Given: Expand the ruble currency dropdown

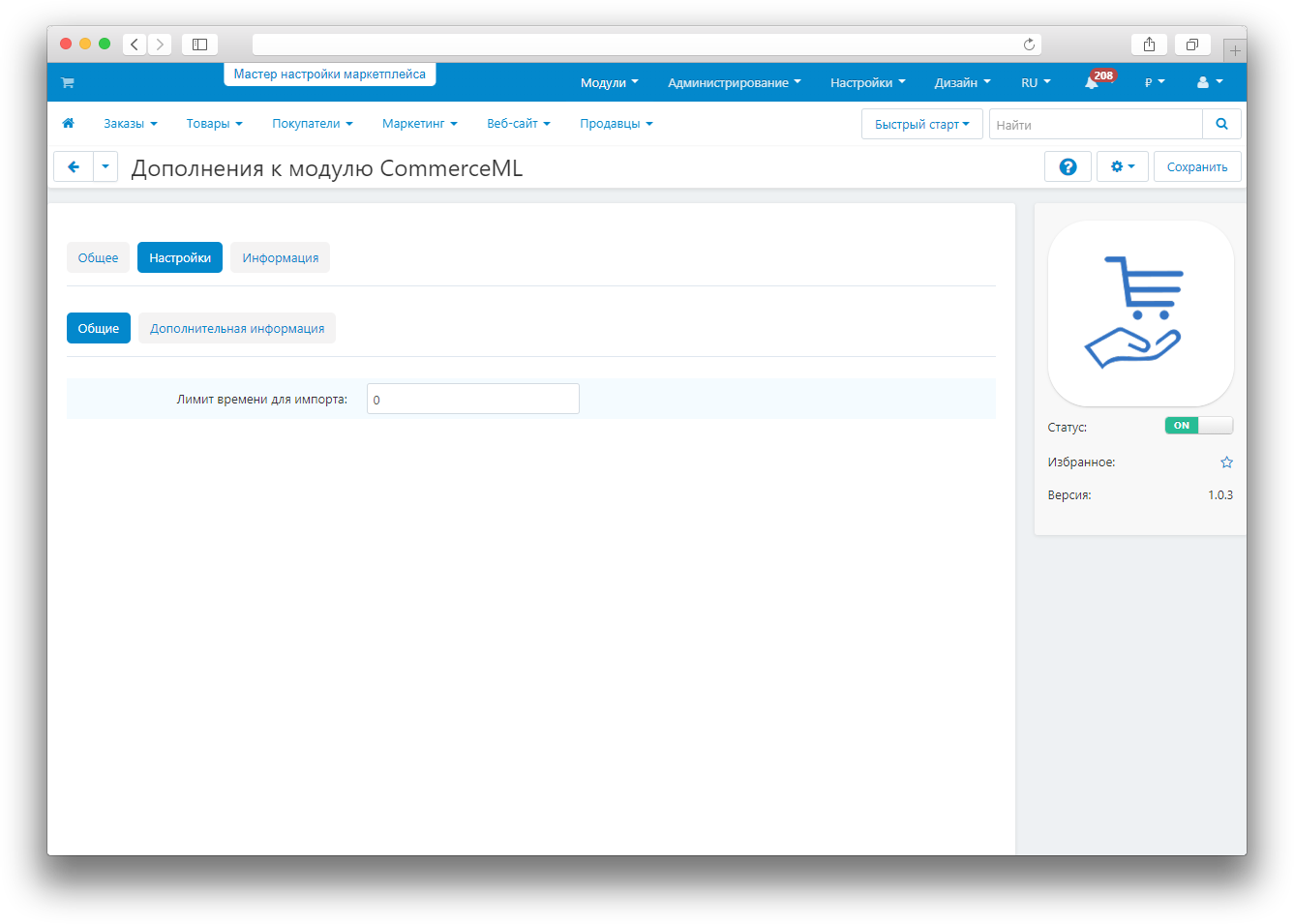Looking at the screenshot, I should [1154, 83].
